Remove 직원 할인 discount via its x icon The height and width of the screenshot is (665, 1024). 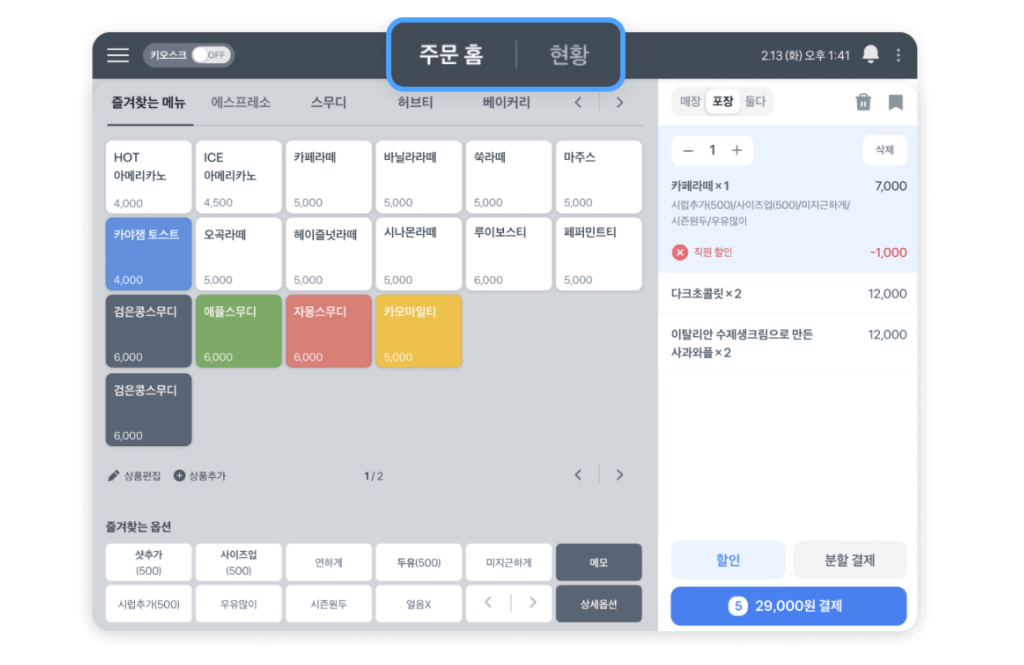(682, 253)
